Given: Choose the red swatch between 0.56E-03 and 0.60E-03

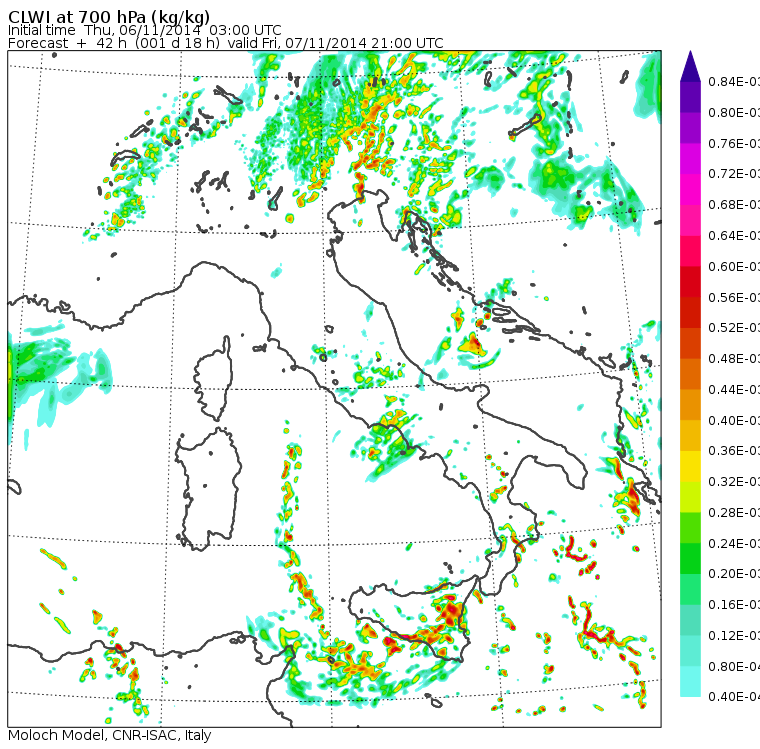Looking at the screenshot, I should pos(690,282).
